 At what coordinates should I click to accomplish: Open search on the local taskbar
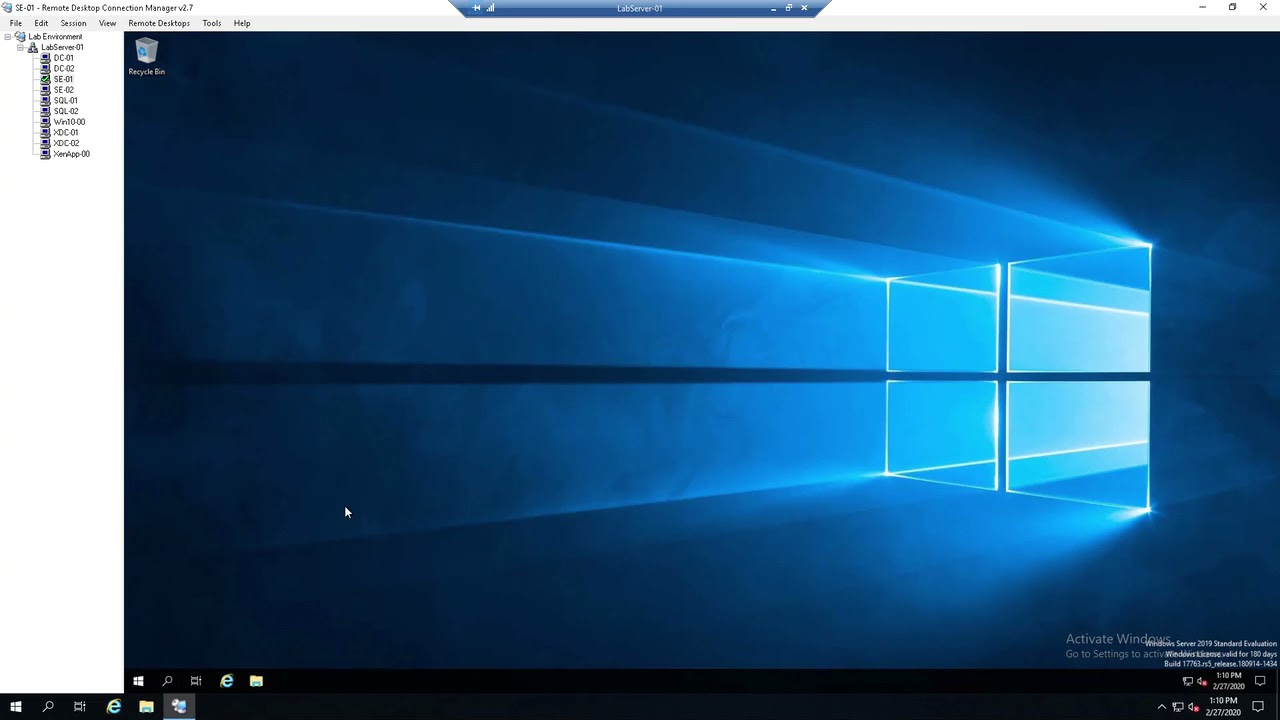tap(47, 707)
